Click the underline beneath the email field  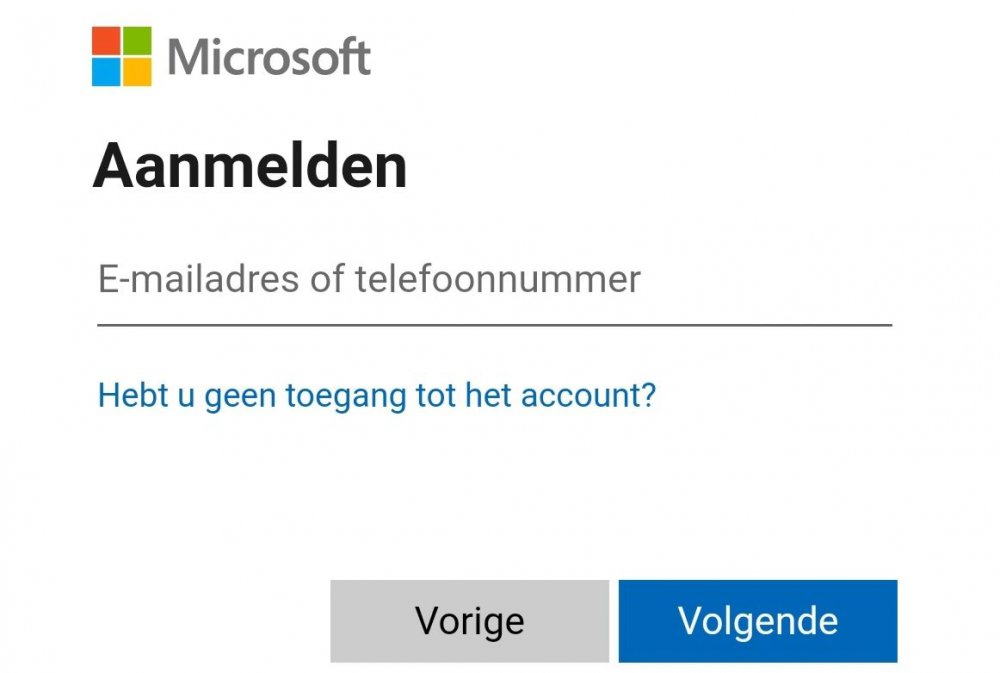[x=494, y=324]
